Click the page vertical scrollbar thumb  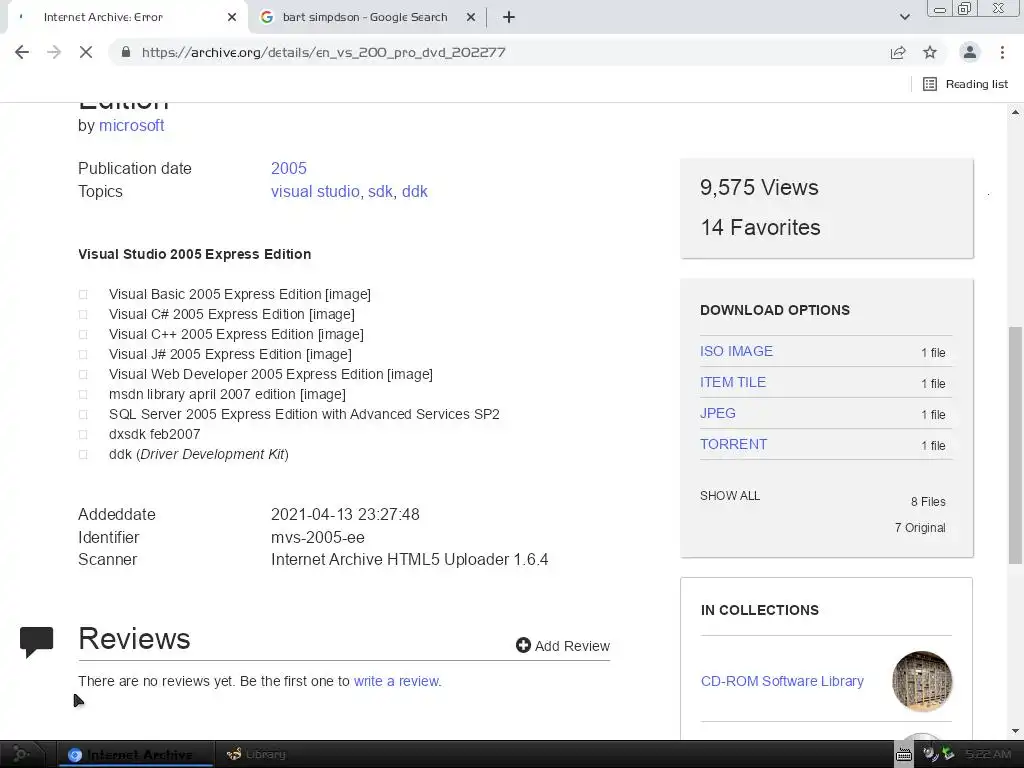tap(1016, 444)
